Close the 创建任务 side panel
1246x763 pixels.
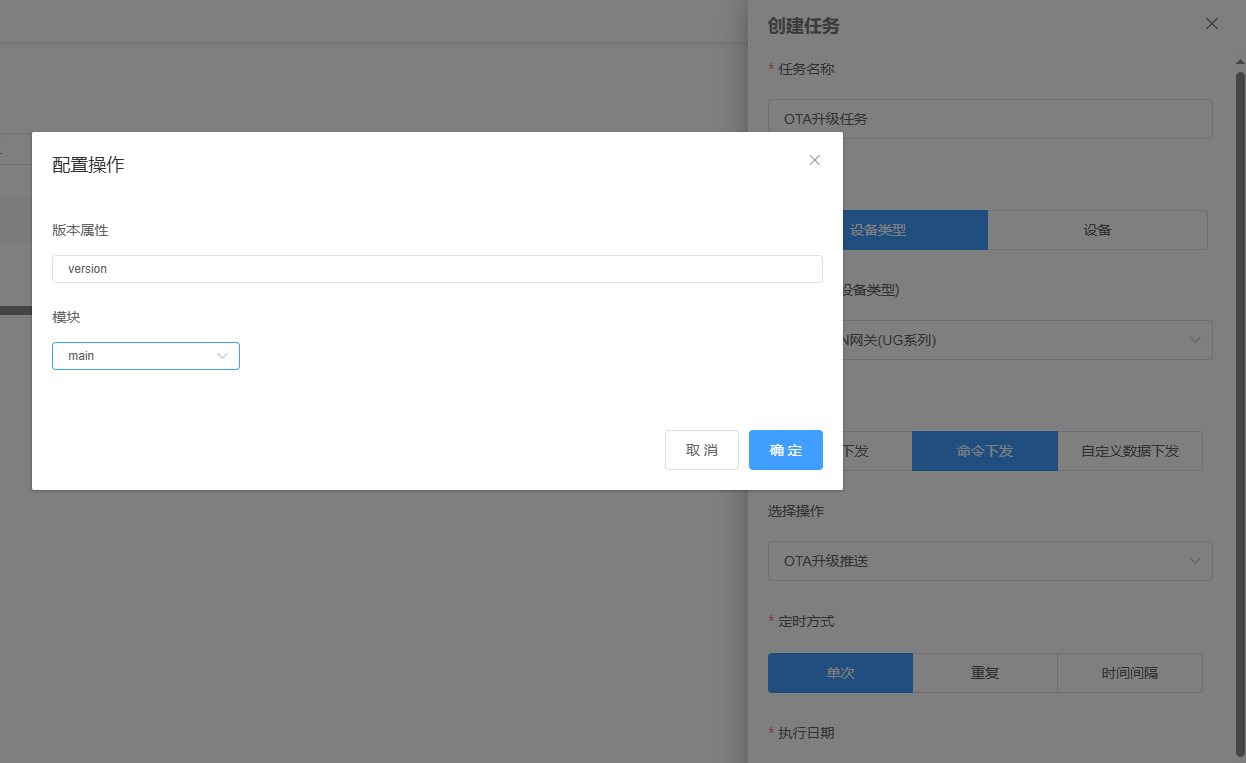tap(1211, 24)
